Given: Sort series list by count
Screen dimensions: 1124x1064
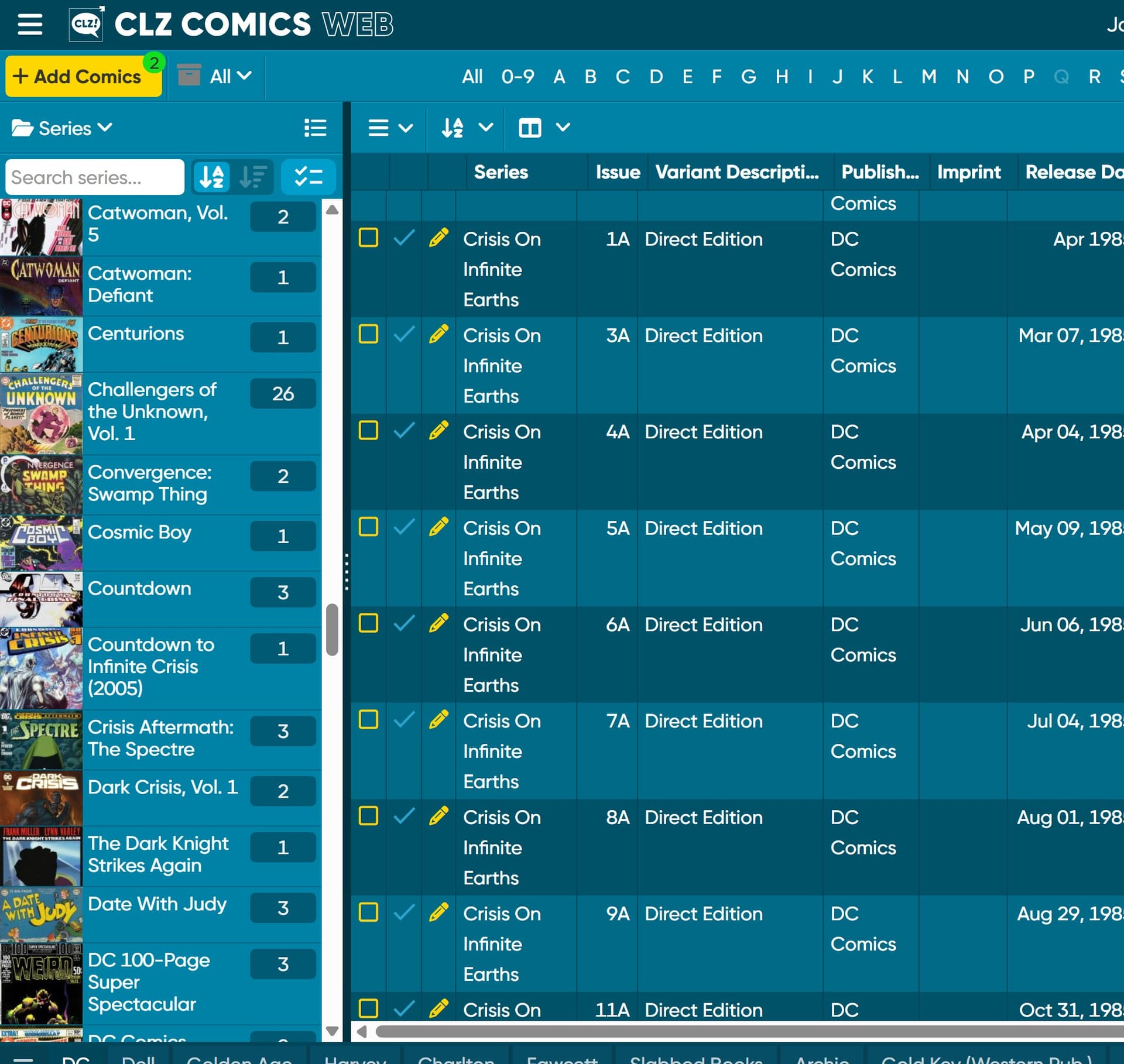Looking at the screenshot, I should (x=253, y=177).
